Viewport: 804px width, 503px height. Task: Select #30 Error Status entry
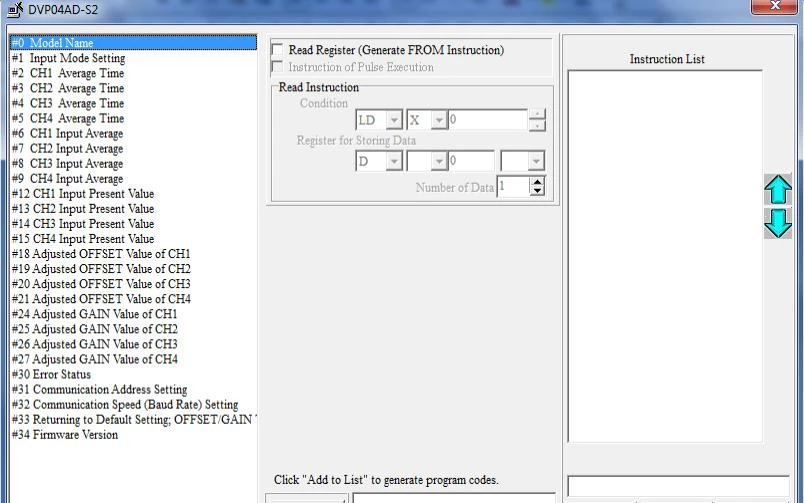(51, 375)
